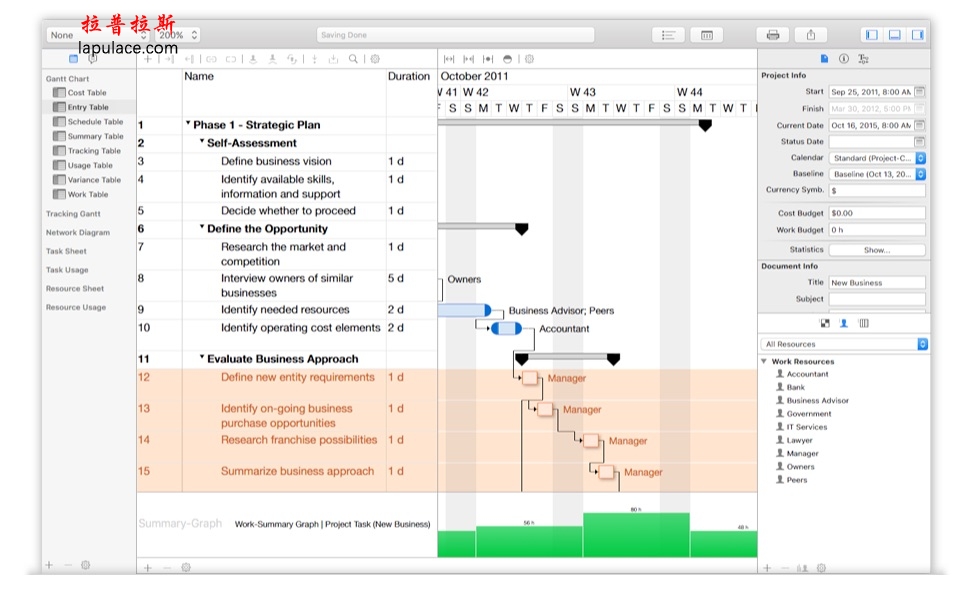Image resolution: width=973 pixels, height=615 pixels.
Task: Click gear icon below the summary graph
Action: (186, 567)
